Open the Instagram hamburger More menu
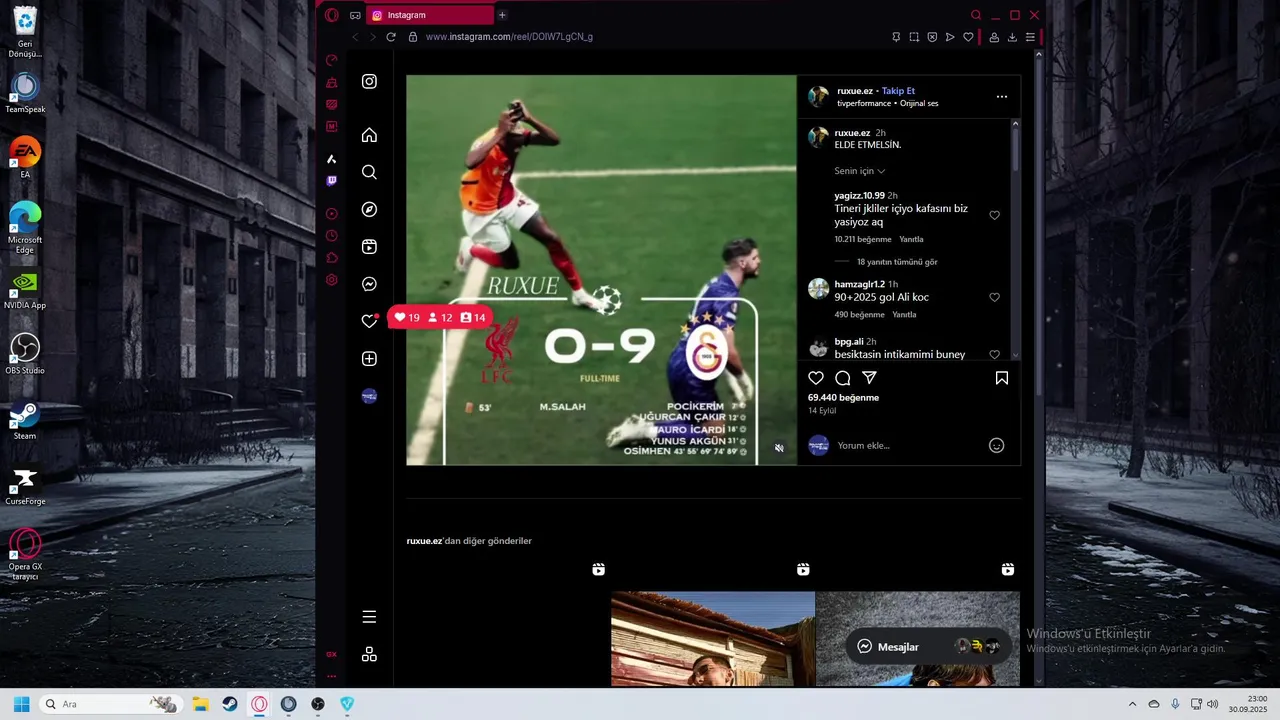This screenshot has width=1280, height=720. (369, 617)
